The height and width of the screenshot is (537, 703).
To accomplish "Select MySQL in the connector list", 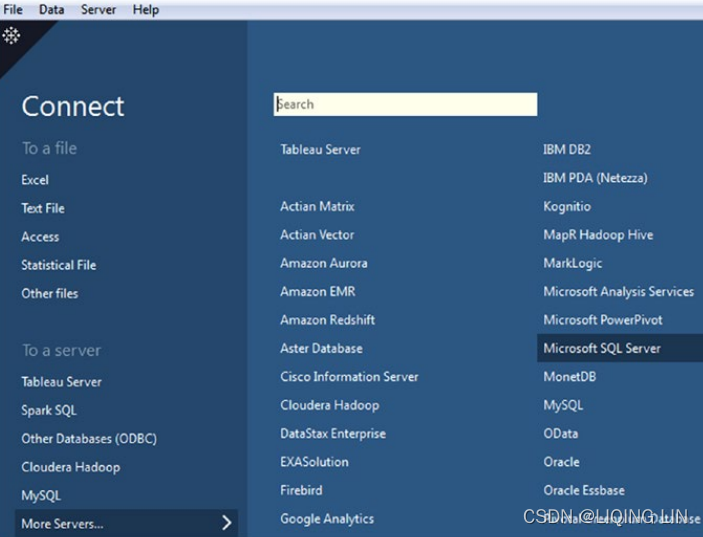I will [564, 406].
